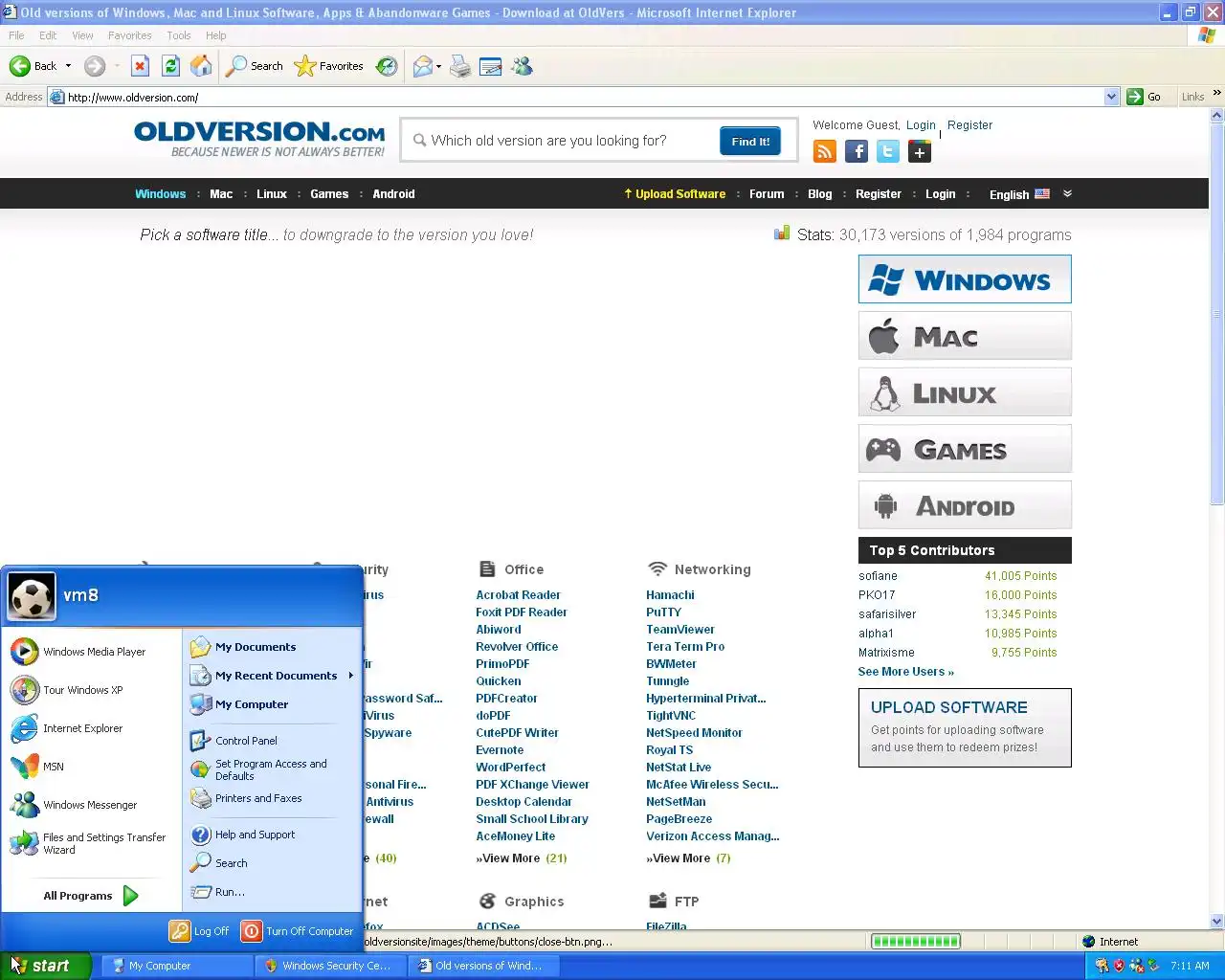The width and height of the screenshot is (1225, 980).
Task: Open the Favorites menu
Action: (x=130, y=35)
